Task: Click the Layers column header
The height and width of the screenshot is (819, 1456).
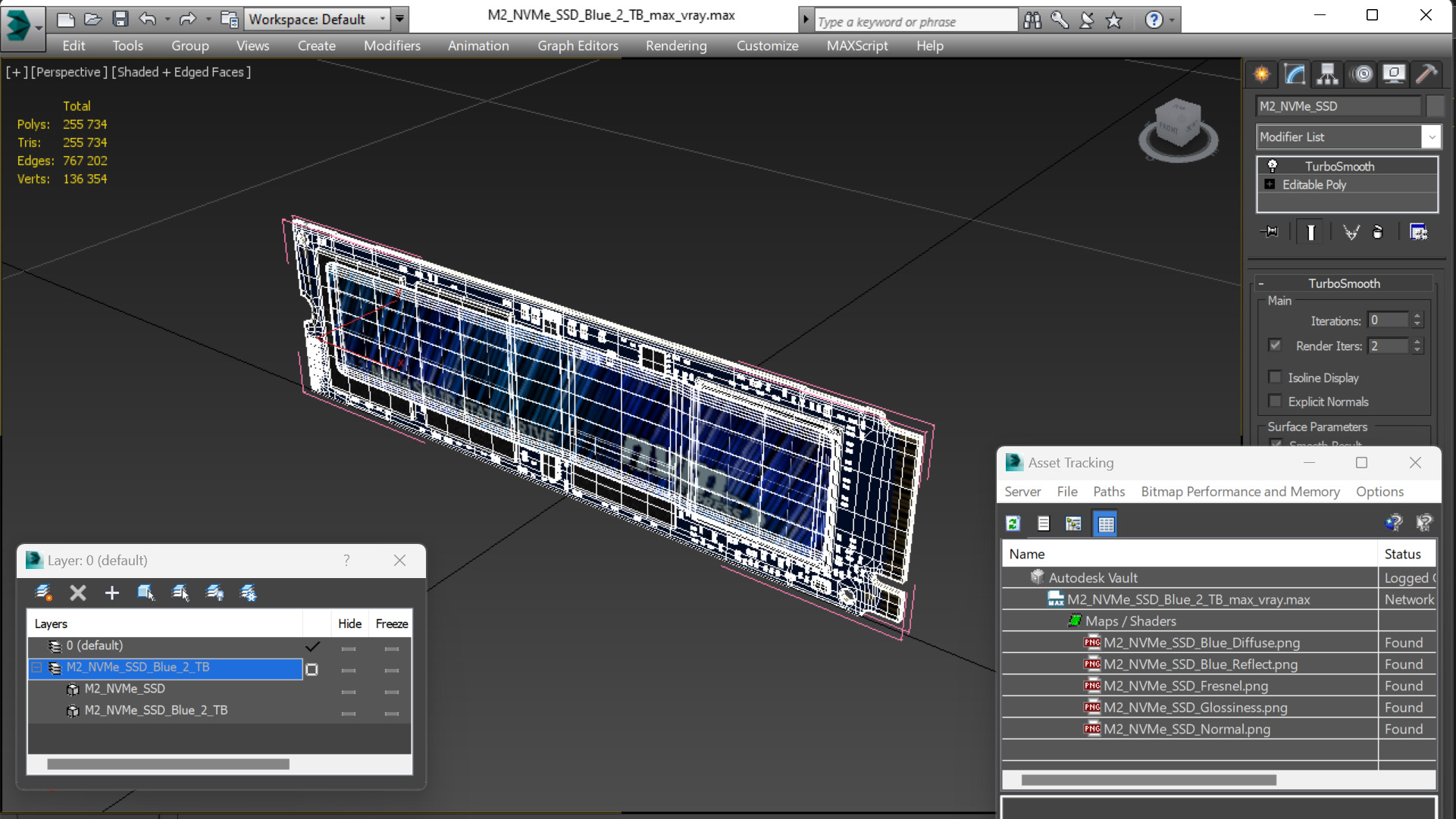Action: coord(165,624)
